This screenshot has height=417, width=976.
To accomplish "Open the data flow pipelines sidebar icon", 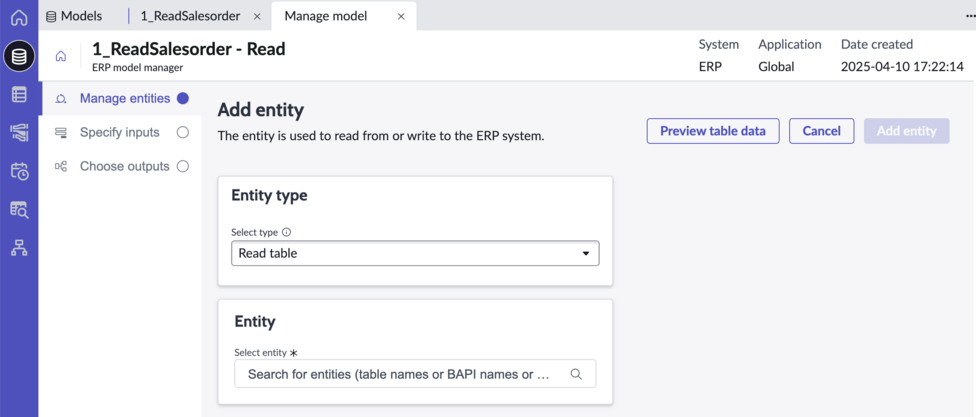I will tap(19, 133).
